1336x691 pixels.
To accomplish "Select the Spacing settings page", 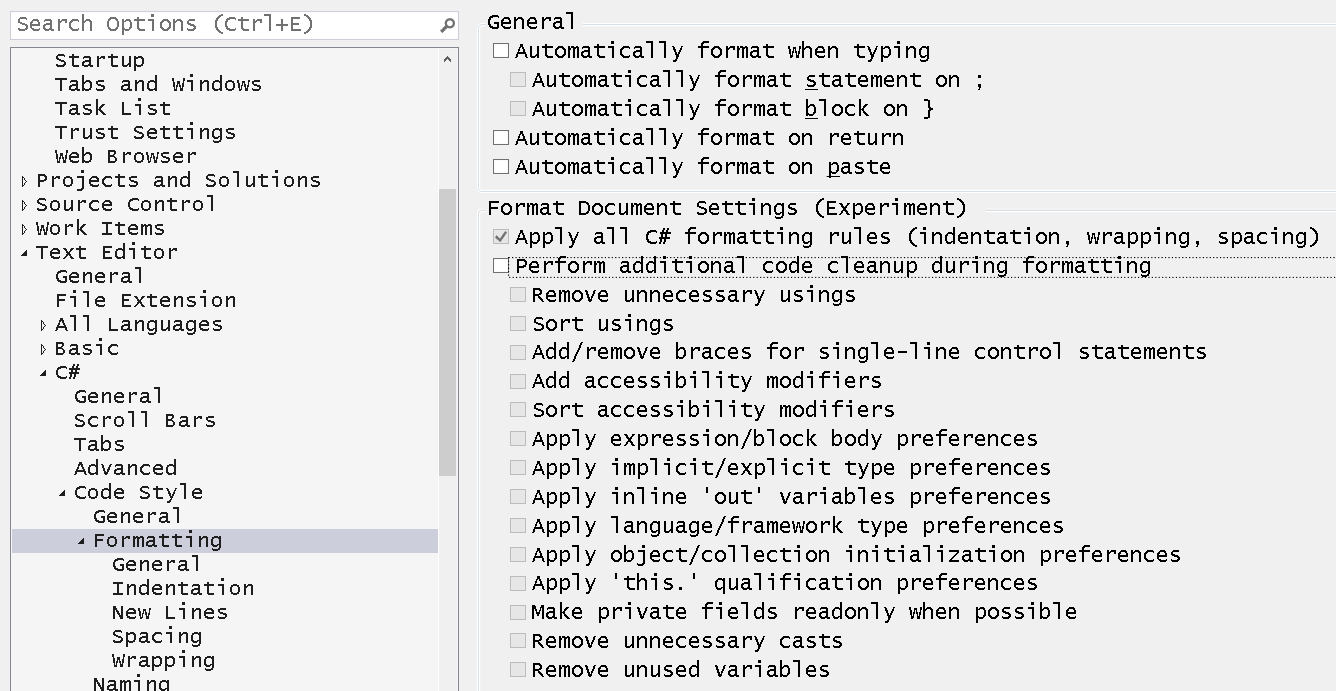I will [157, 635].
